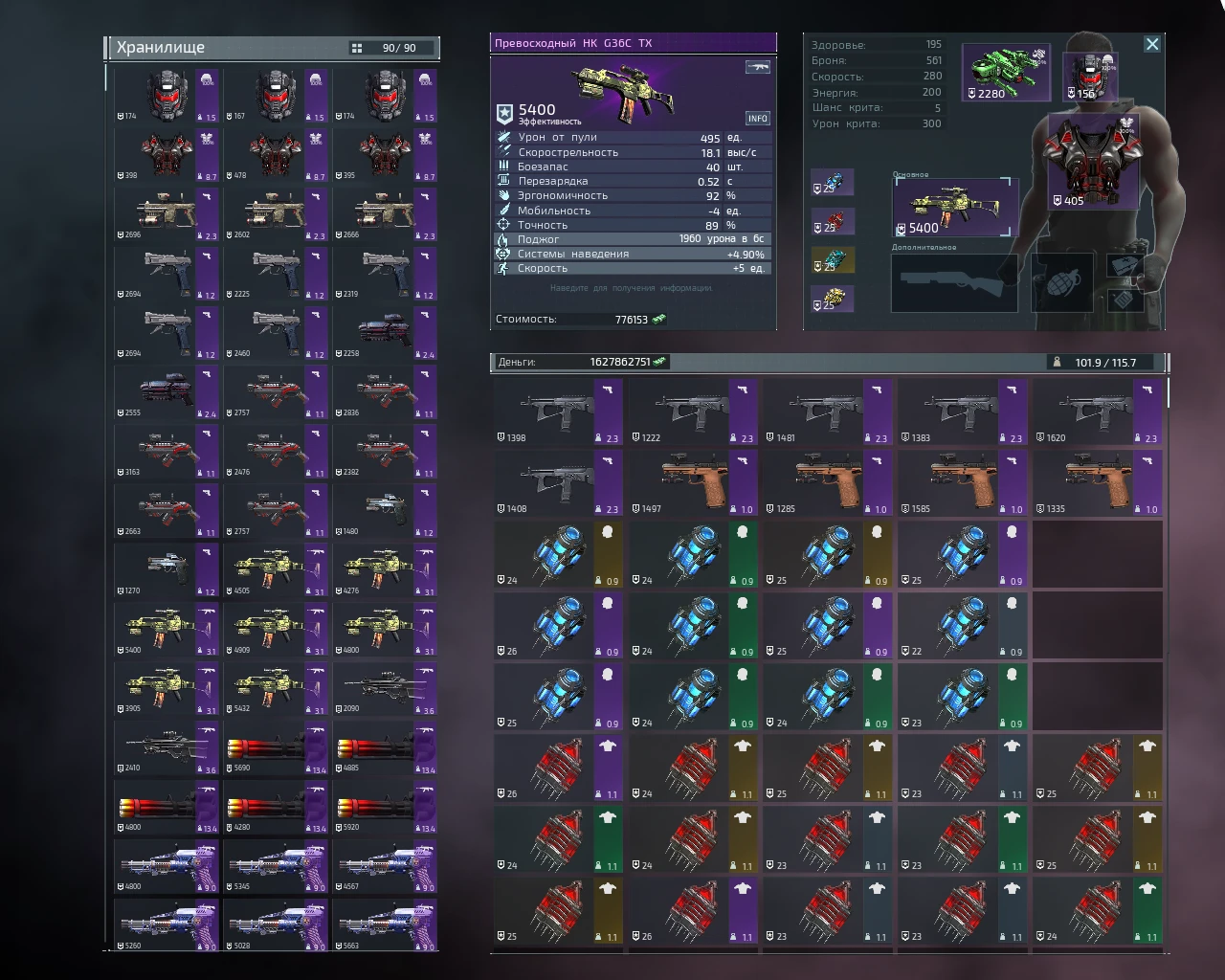
Task: Click the empty ammo pack slot below medkit
Action: [1124, 300]
